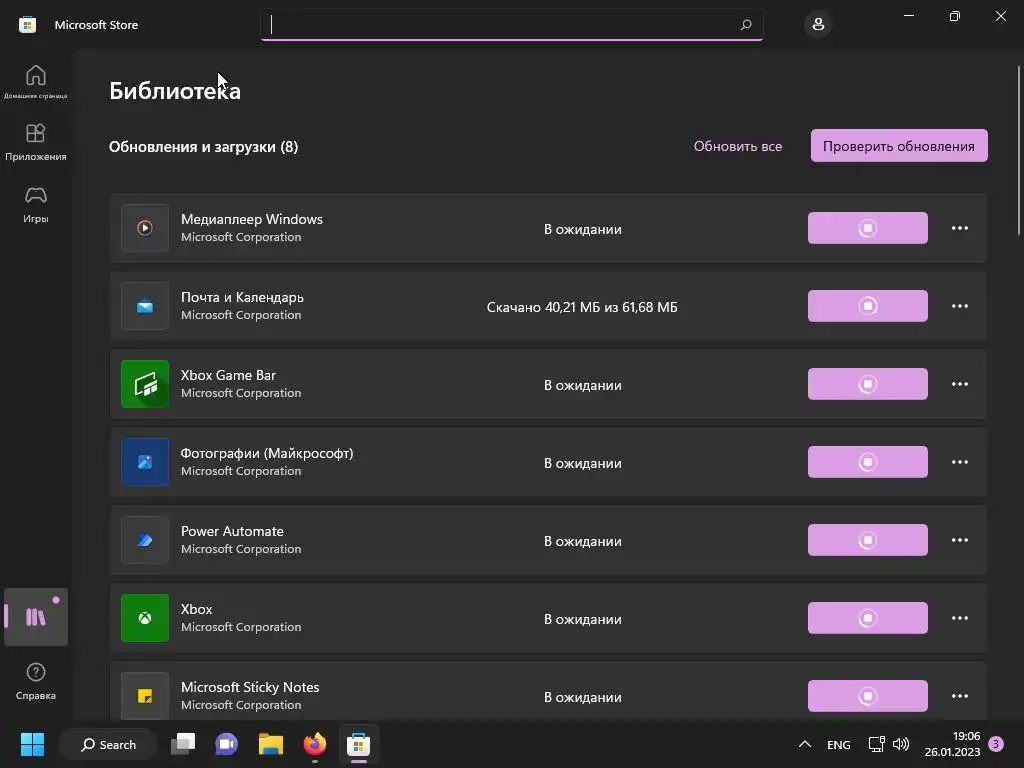
Task: Open Приложения section in sidebar
Action: [x=35, y=142]
